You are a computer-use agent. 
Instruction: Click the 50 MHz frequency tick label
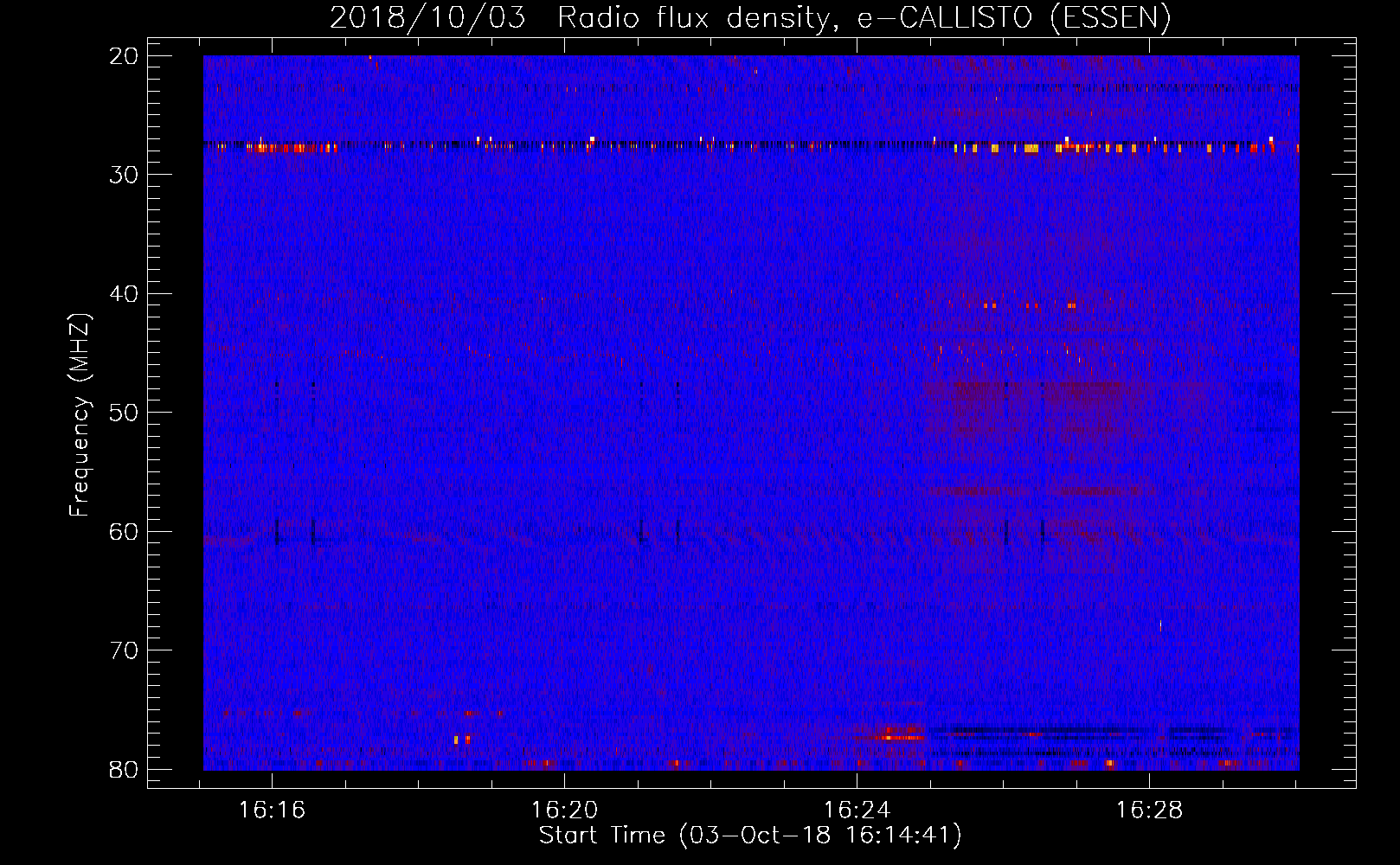[124, 413]
